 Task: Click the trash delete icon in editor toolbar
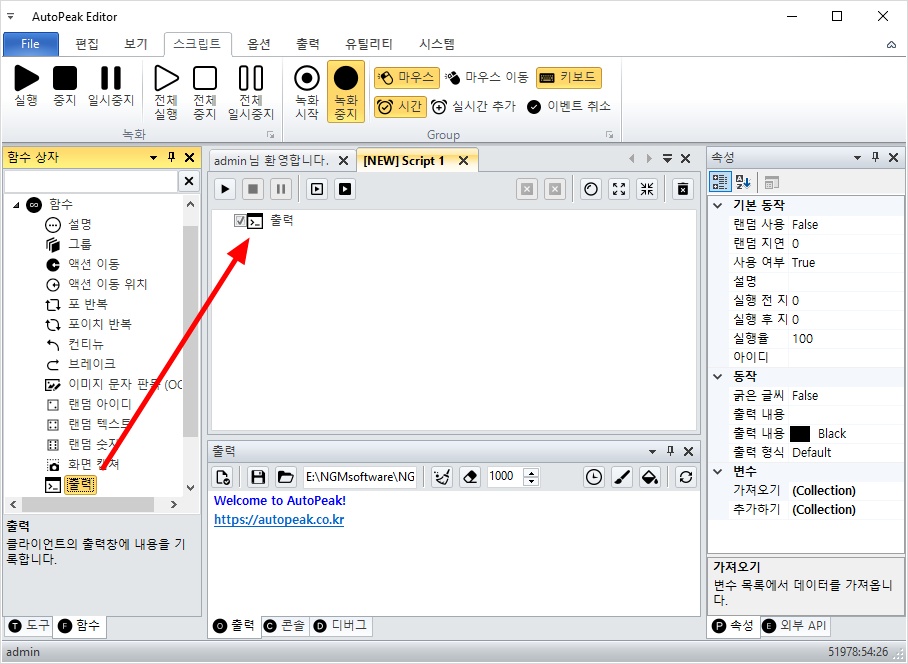[x=683, y=189]
